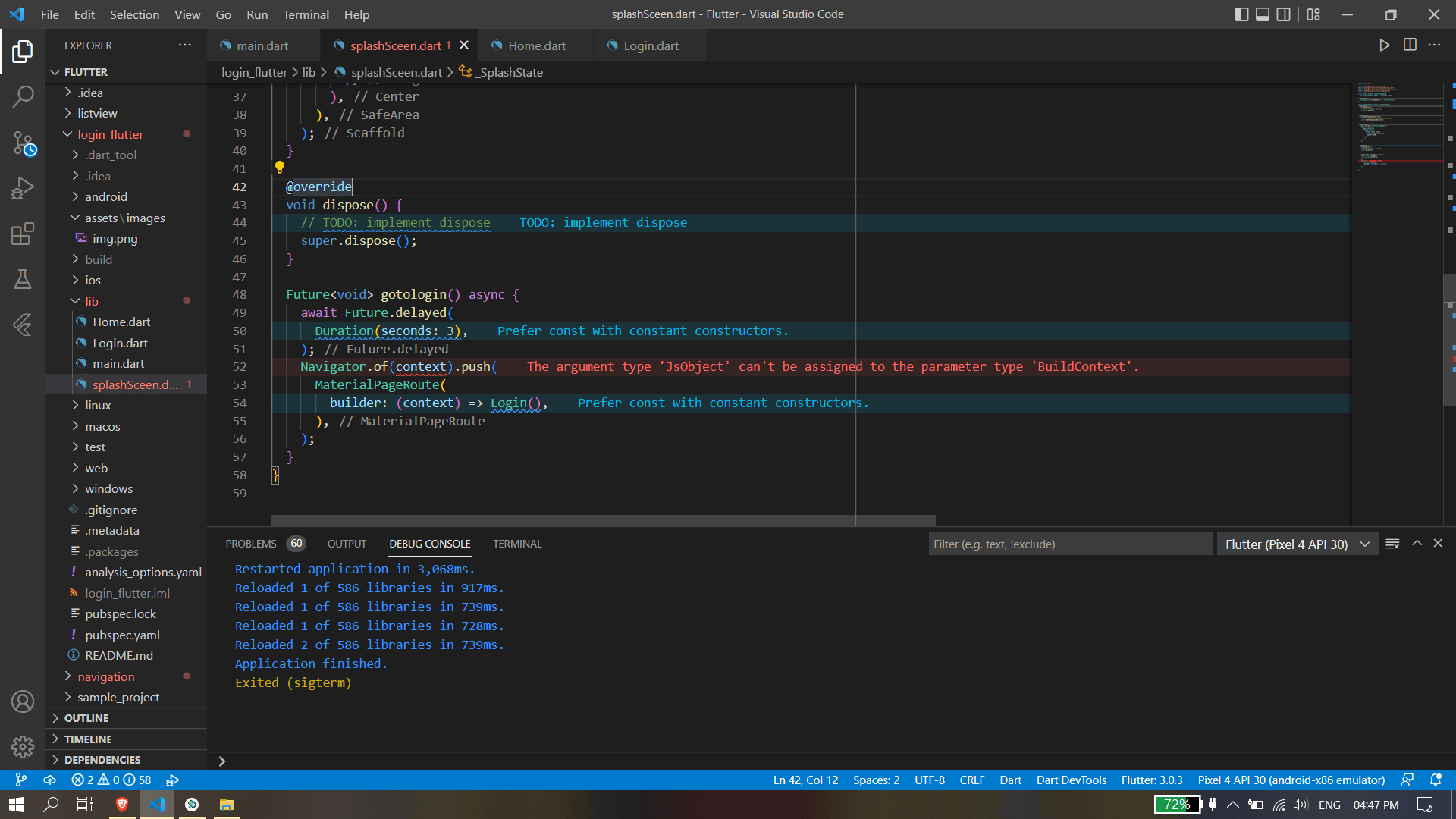Open the Source Control view
The width and height of the screenshot is (1456, 819).
[x=23, y=143]
